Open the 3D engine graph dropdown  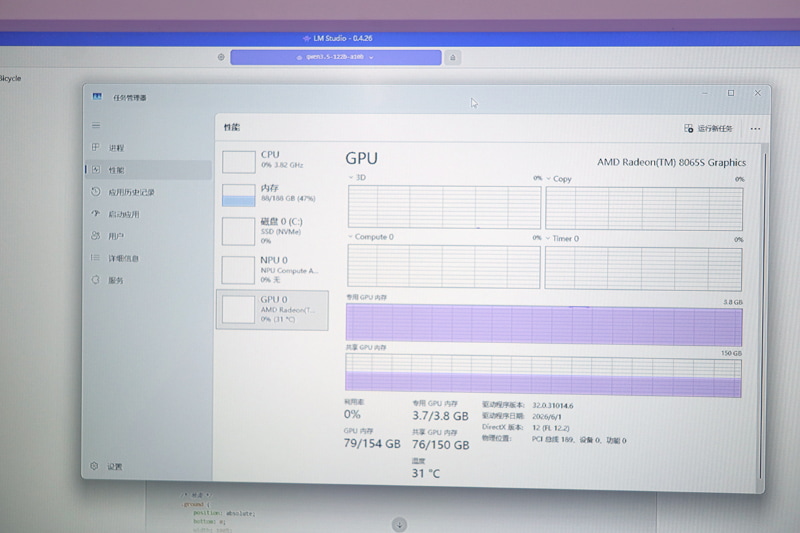coord(357,177)
